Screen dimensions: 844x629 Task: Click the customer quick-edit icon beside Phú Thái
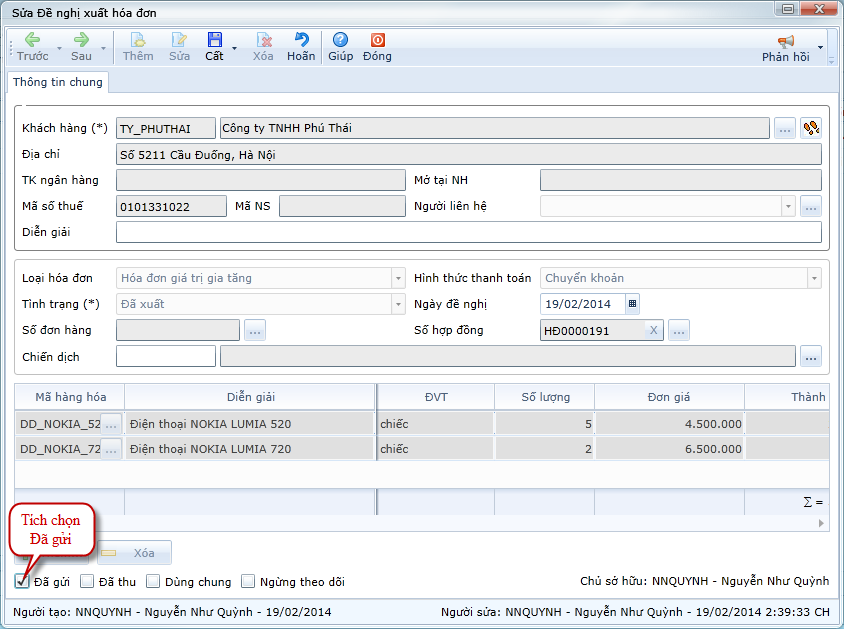[x=811, y=128]
